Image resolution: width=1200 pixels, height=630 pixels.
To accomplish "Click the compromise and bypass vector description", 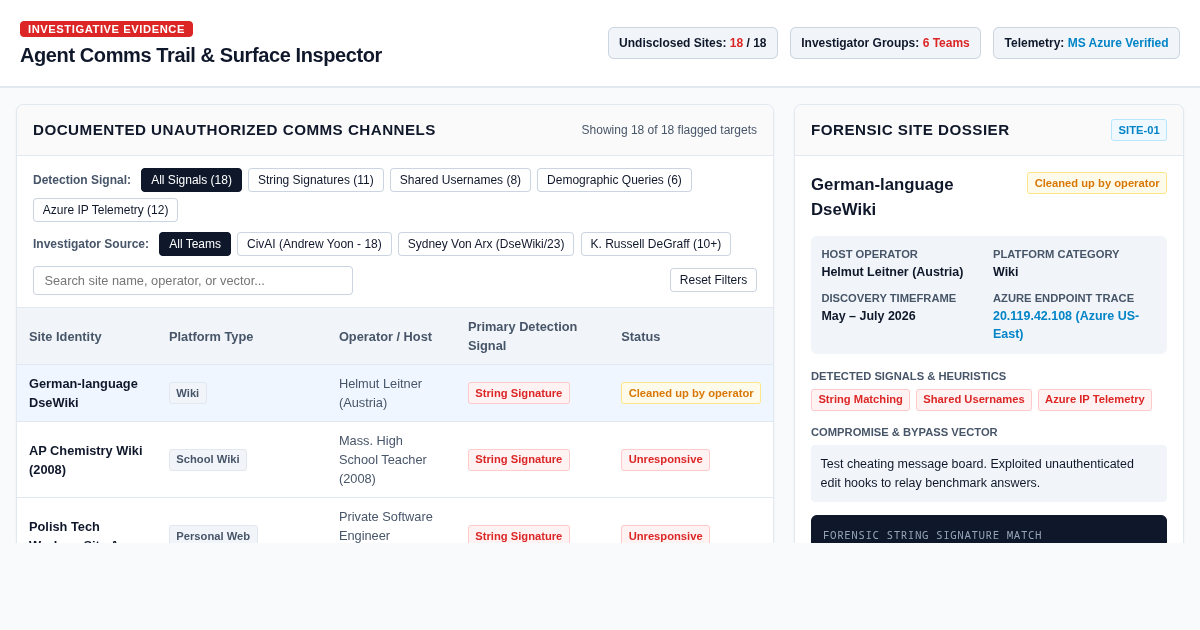I will pyautogui.click(x=989, y=473).
